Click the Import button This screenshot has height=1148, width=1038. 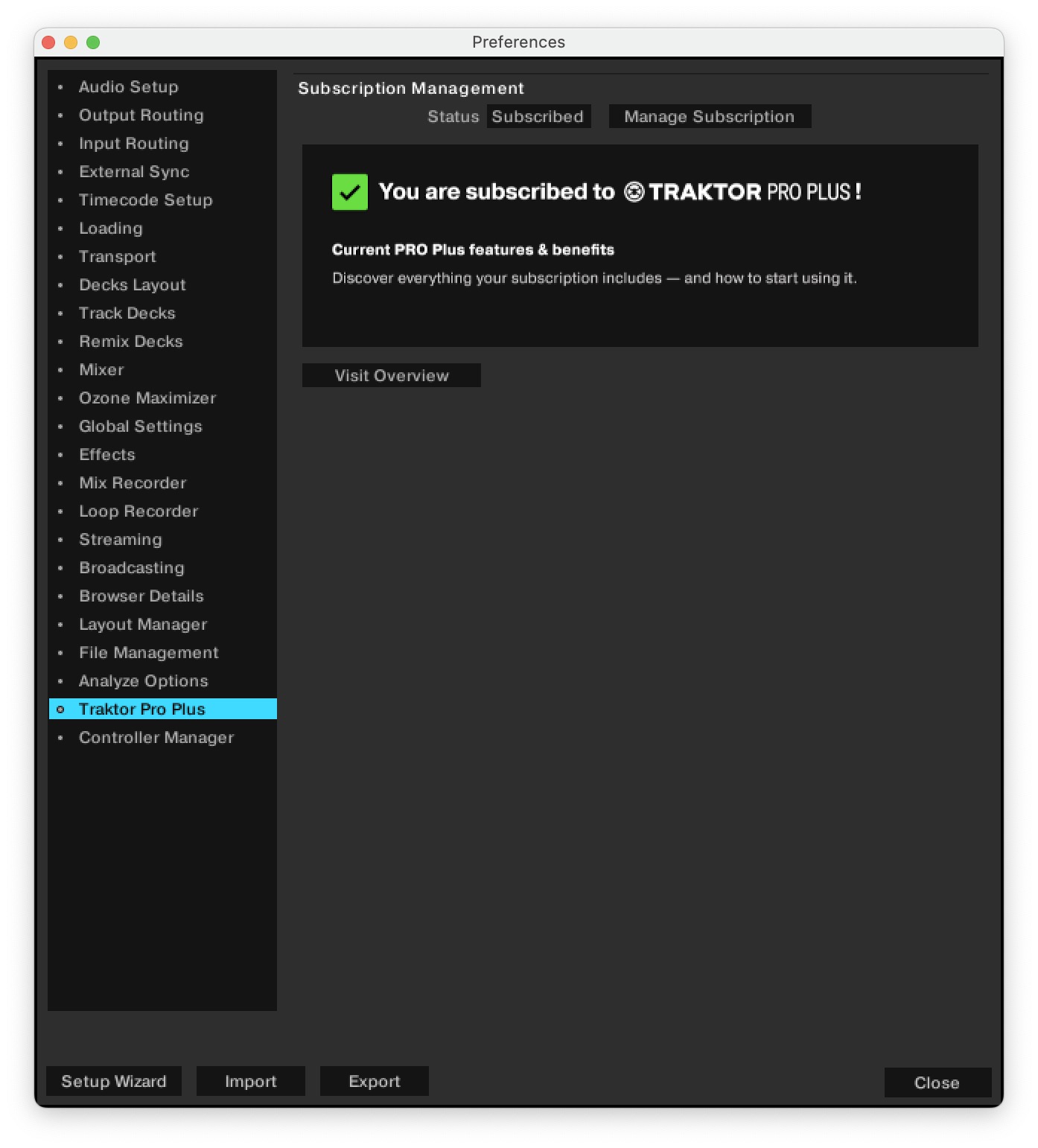pos(250,1081)
